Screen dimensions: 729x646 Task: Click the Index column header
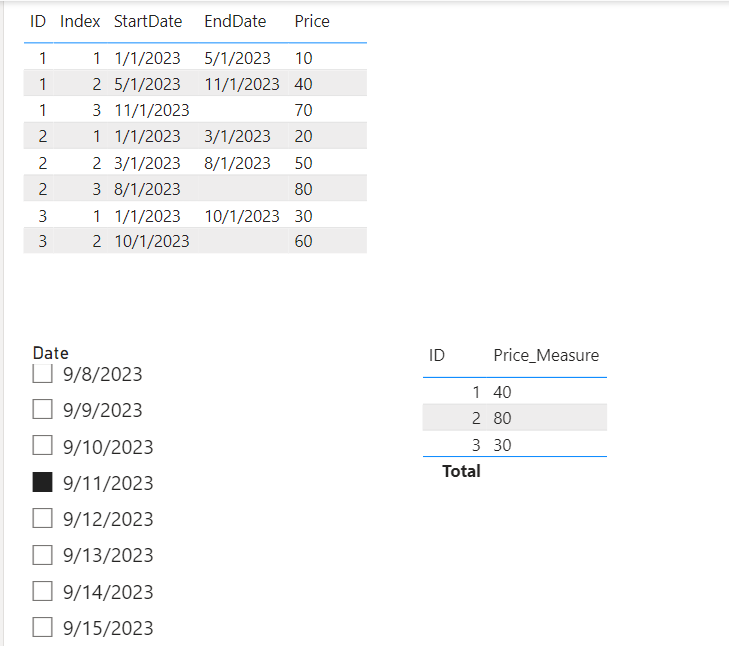point(80,21)
